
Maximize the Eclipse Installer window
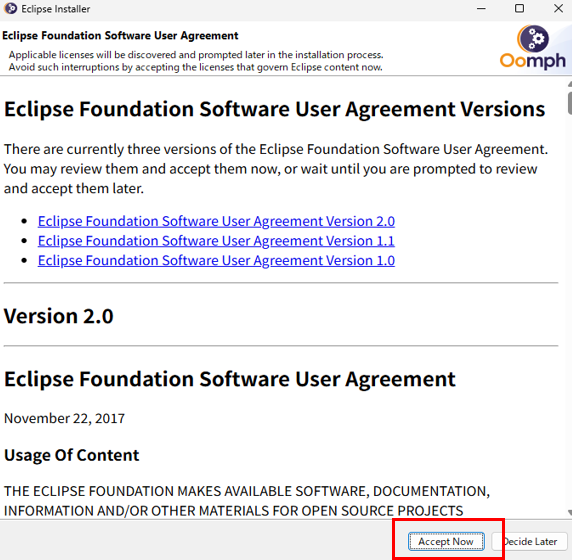(519, 8)
